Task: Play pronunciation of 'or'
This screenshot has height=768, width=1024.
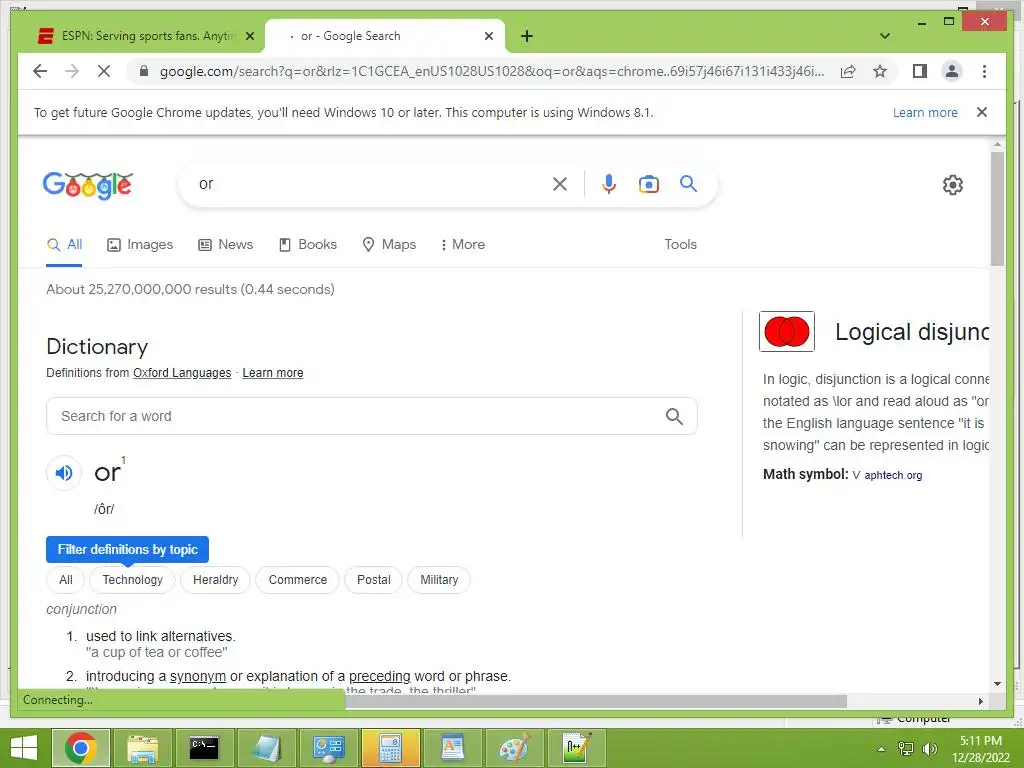Action: click(x=64, y=472)
